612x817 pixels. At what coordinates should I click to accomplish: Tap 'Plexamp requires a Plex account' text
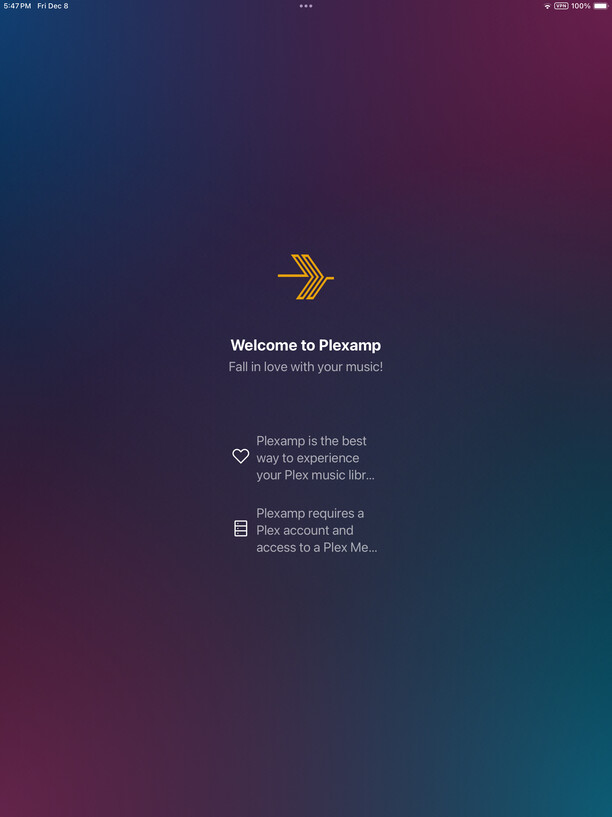point(317,530)
